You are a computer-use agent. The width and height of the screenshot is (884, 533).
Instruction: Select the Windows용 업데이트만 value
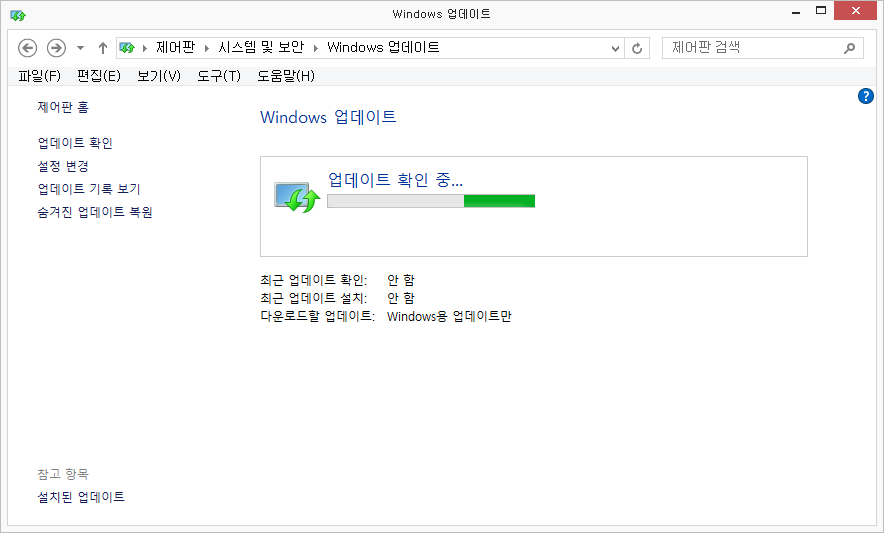tap(449, 316)
